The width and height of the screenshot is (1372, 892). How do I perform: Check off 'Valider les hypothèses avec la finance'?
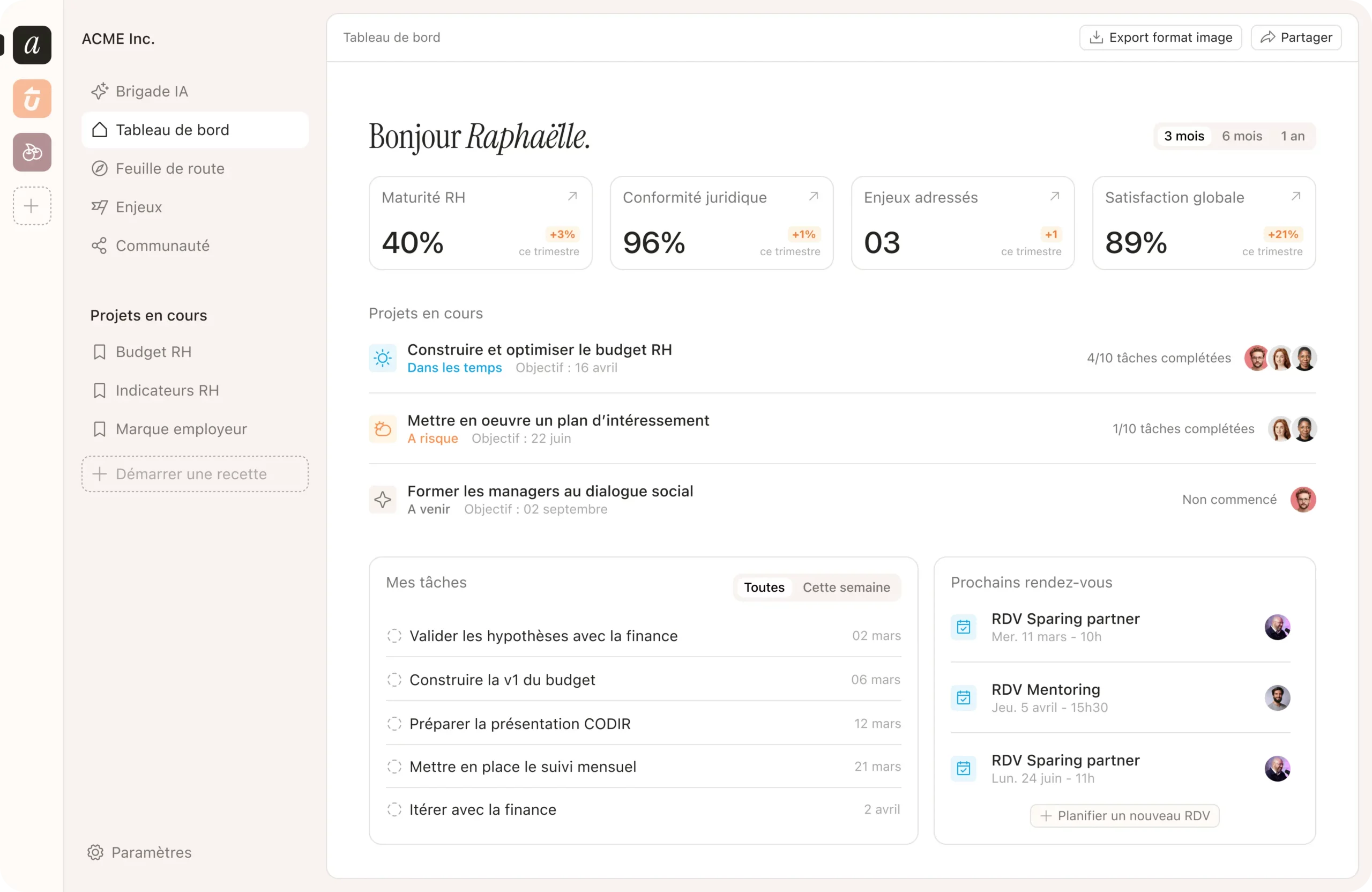pyautogui.click(x=394, y=635)
